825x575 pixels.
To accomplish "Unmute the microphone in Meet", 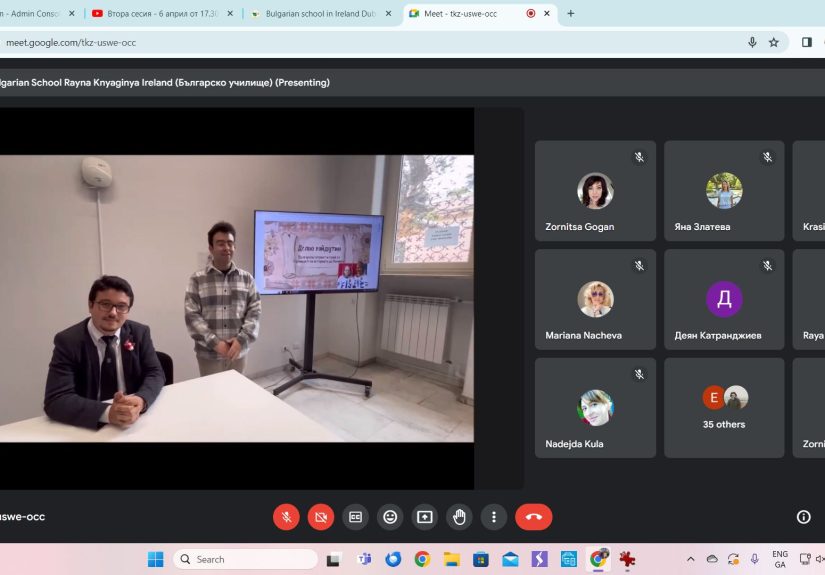I will [x=286, y=517].
